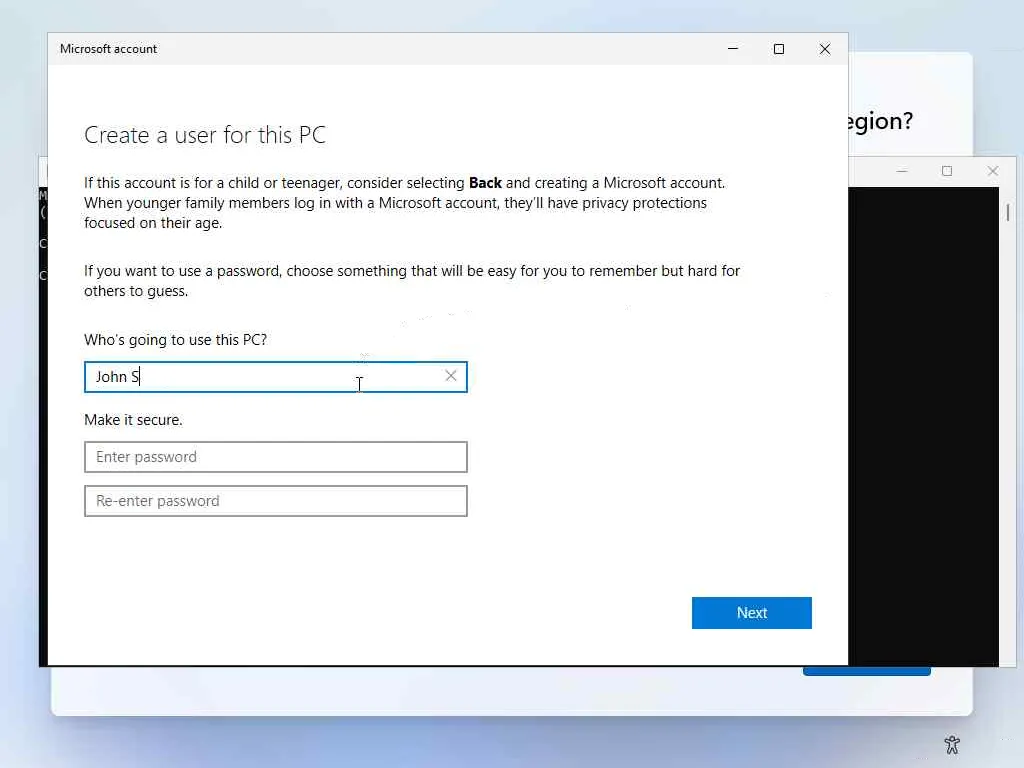This screenshot has height=768, width=1024.
Task: Click the Enter password field
Action: pos(276,457)
